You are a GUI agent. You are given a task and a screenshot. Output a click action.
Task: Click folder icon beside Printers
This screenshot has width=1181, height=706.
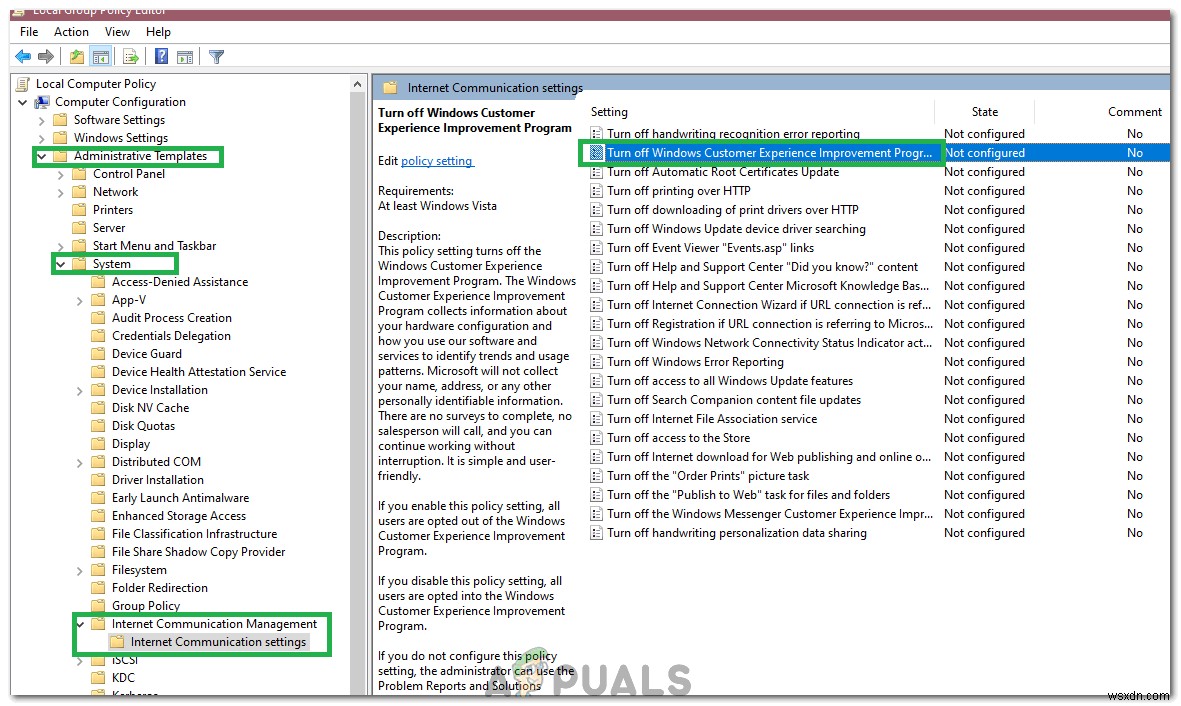click(x=79, y=210)
